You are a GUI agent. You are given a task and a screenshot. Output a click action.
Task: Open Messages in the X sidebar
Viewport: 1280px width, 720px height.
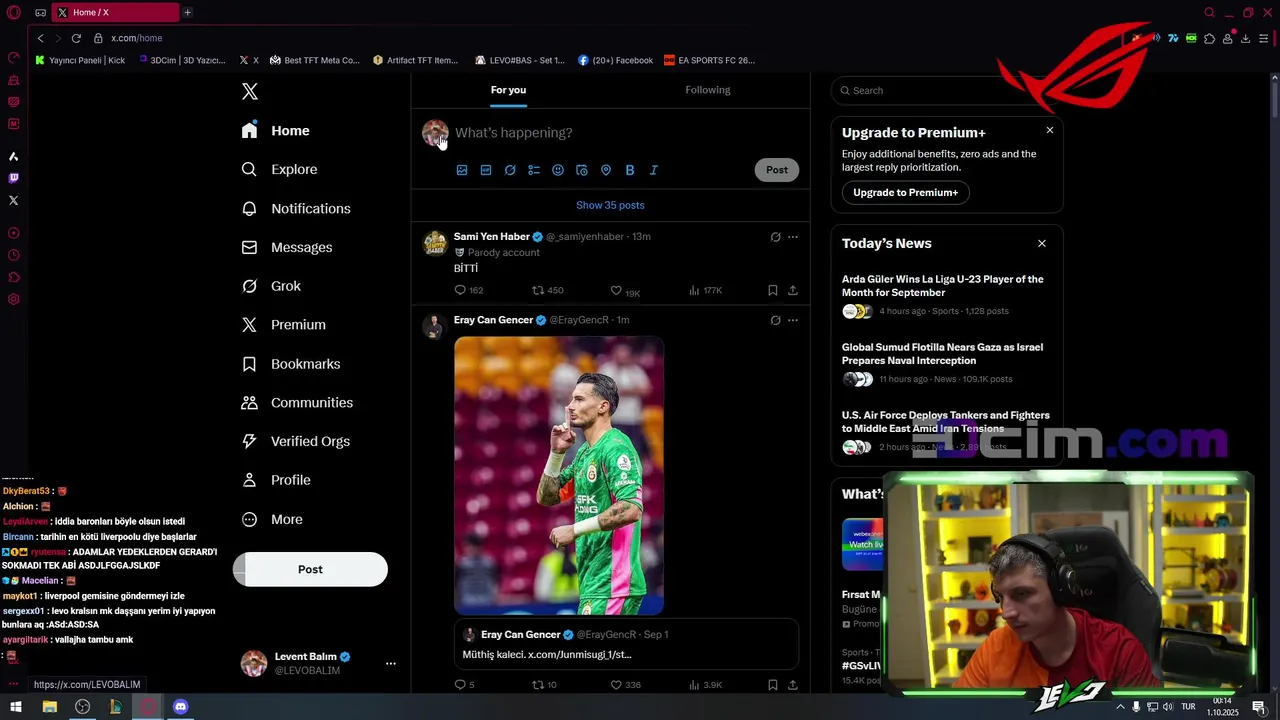point(287,248)
